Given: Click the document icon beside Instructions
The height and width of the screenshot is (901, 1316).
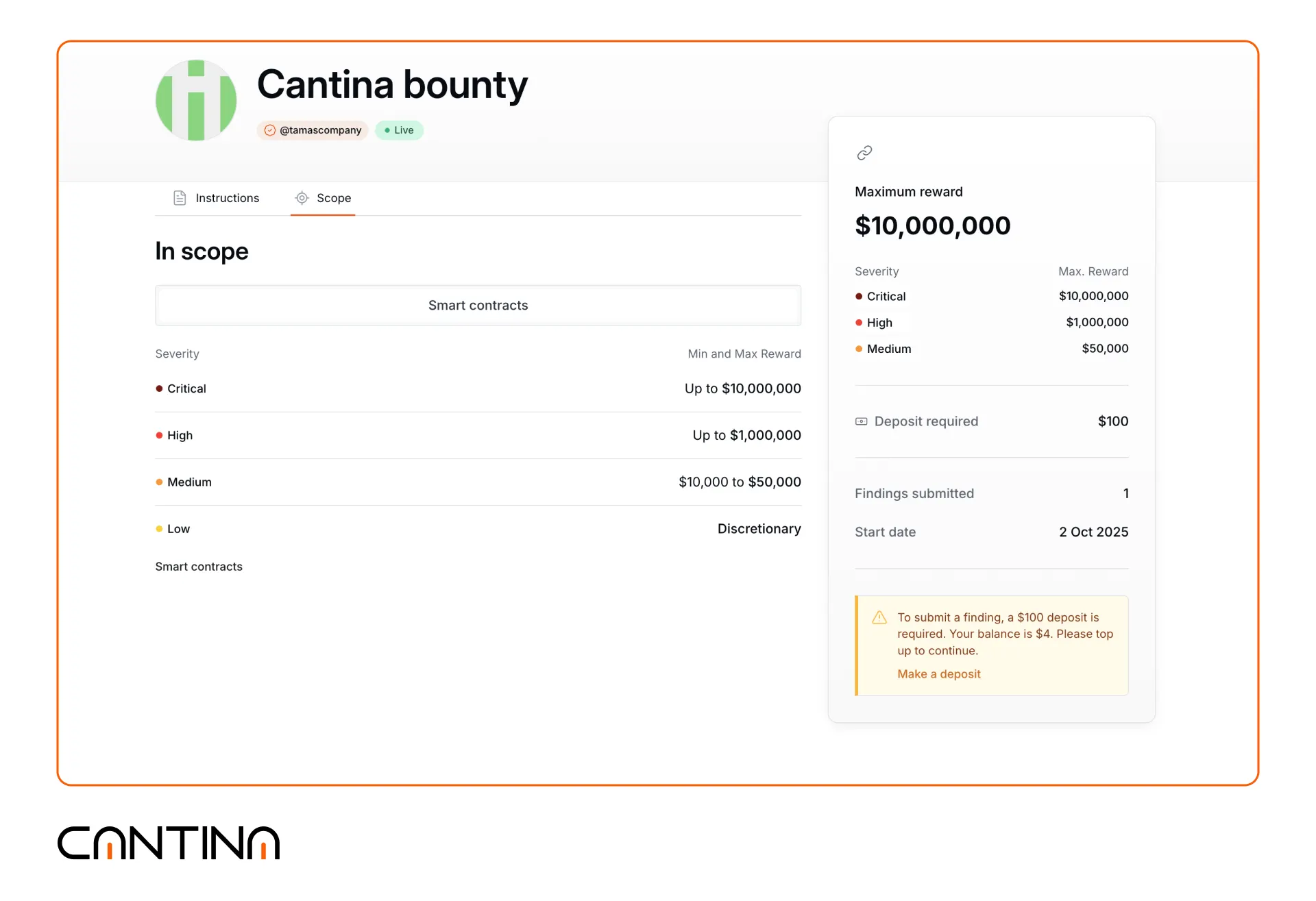Looking at the screenshot, I should 180,197.
